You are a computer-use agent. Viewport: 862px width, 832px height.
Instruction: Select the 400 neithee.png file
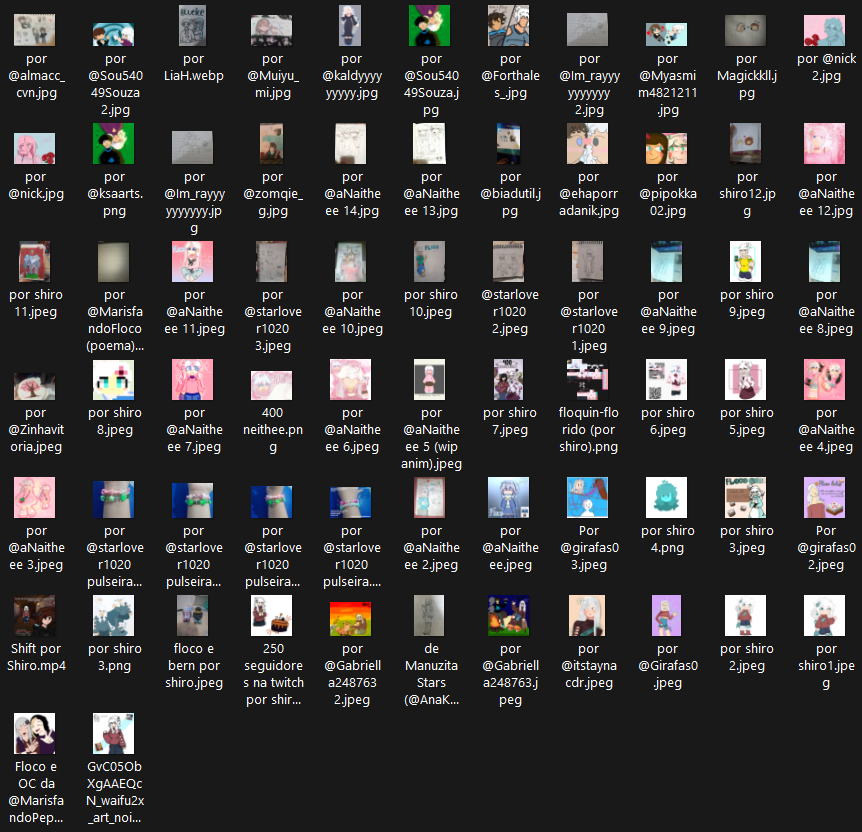[x=272, y=385]
